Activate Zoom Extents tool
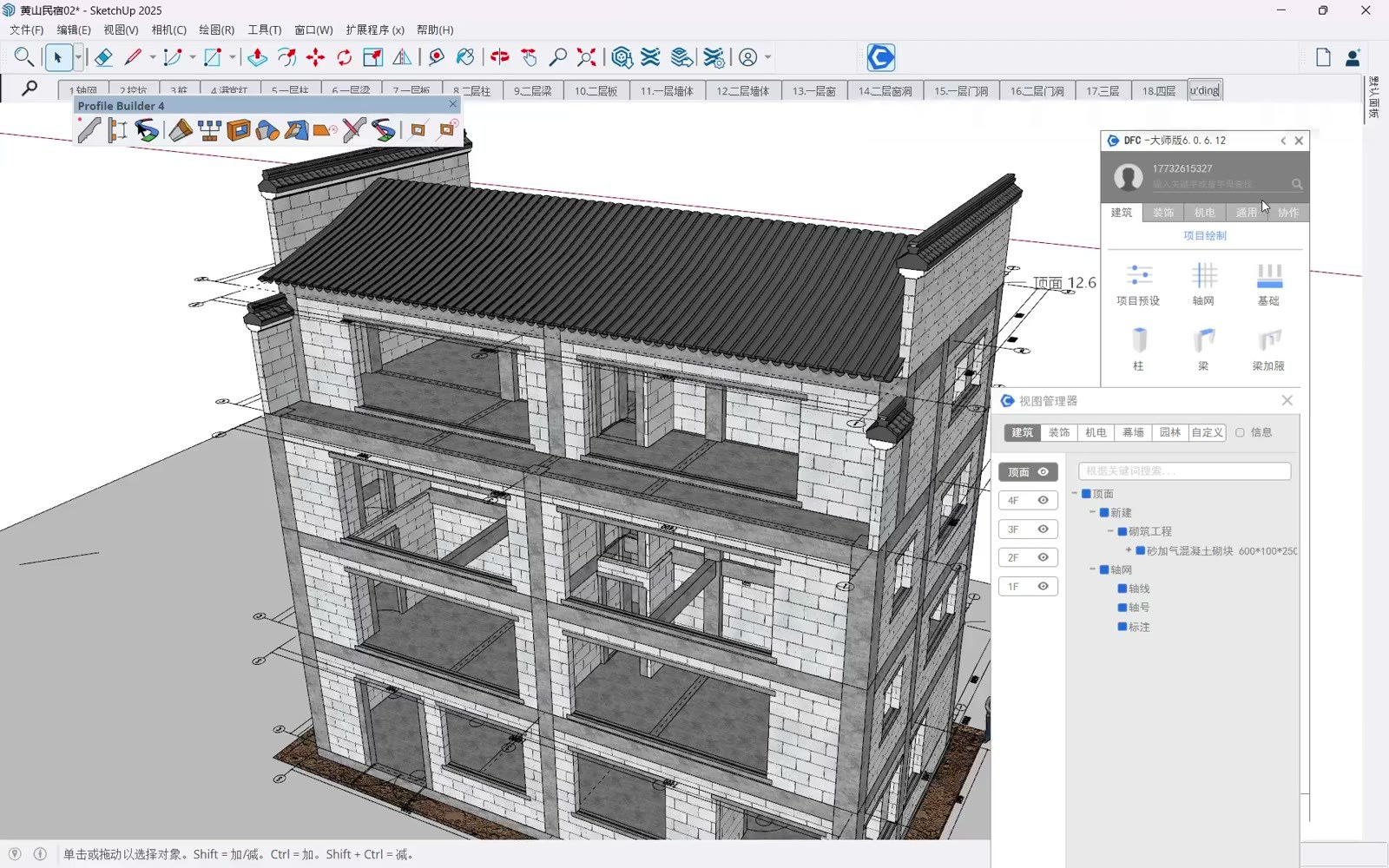 coord(587,57)
